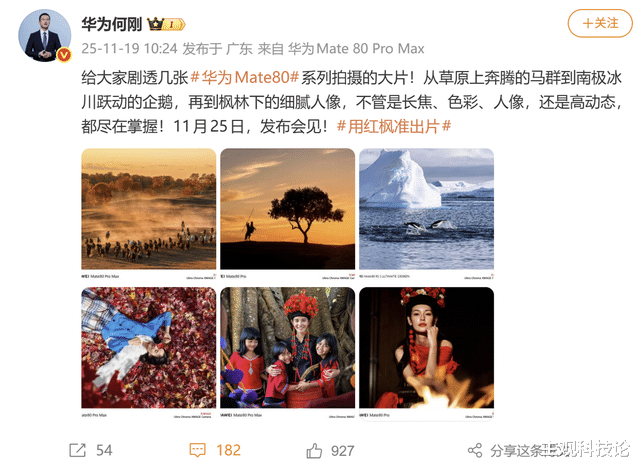Follow the user with +关注 button
The image size is (640, 470).
[600, 23]
